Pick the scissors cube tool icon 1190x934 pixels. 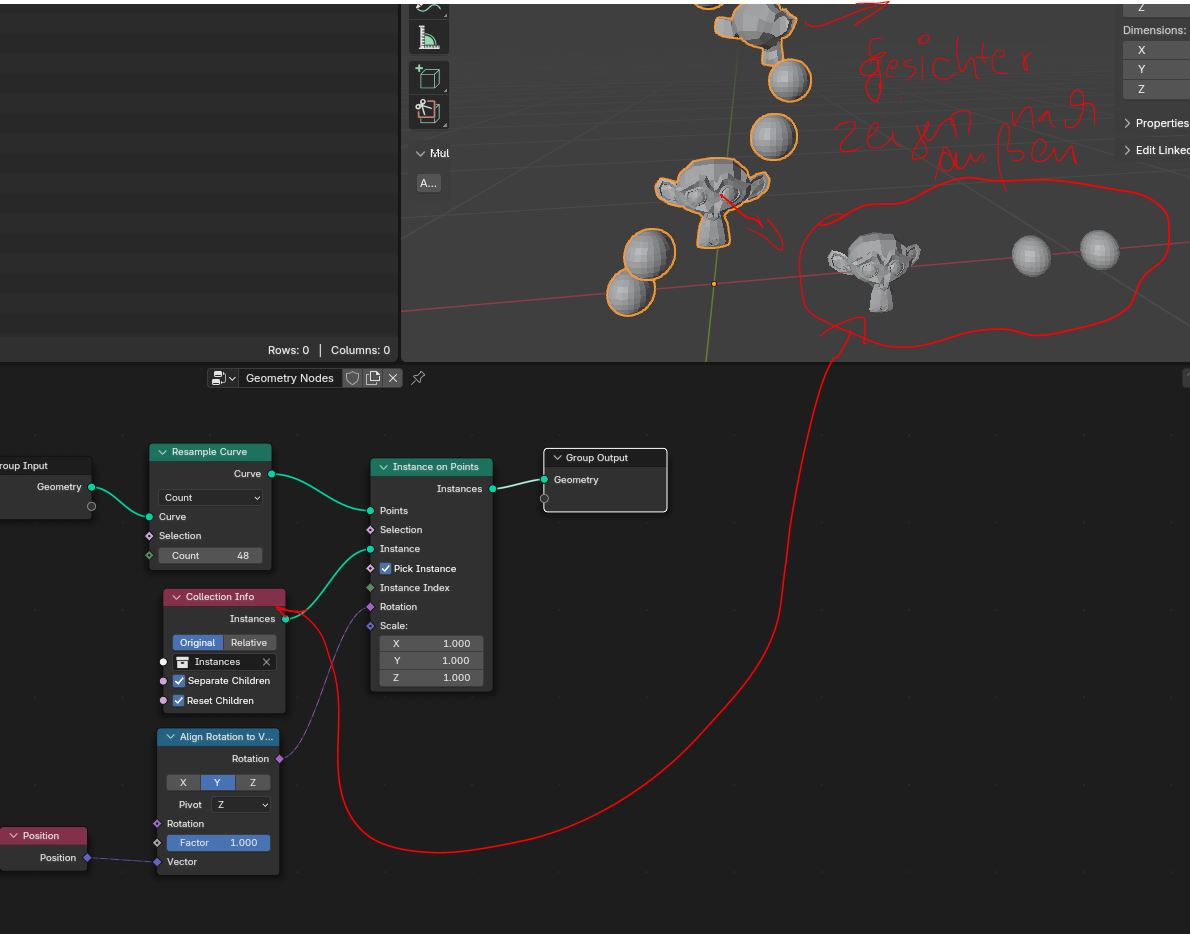pyautogui.click(x=428, y=111)
